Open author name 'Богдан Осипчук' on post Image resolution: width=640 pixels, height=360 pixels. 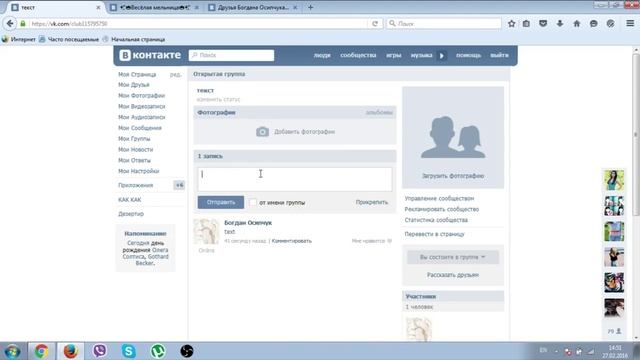pyautogui.click(x=248, y=223)
